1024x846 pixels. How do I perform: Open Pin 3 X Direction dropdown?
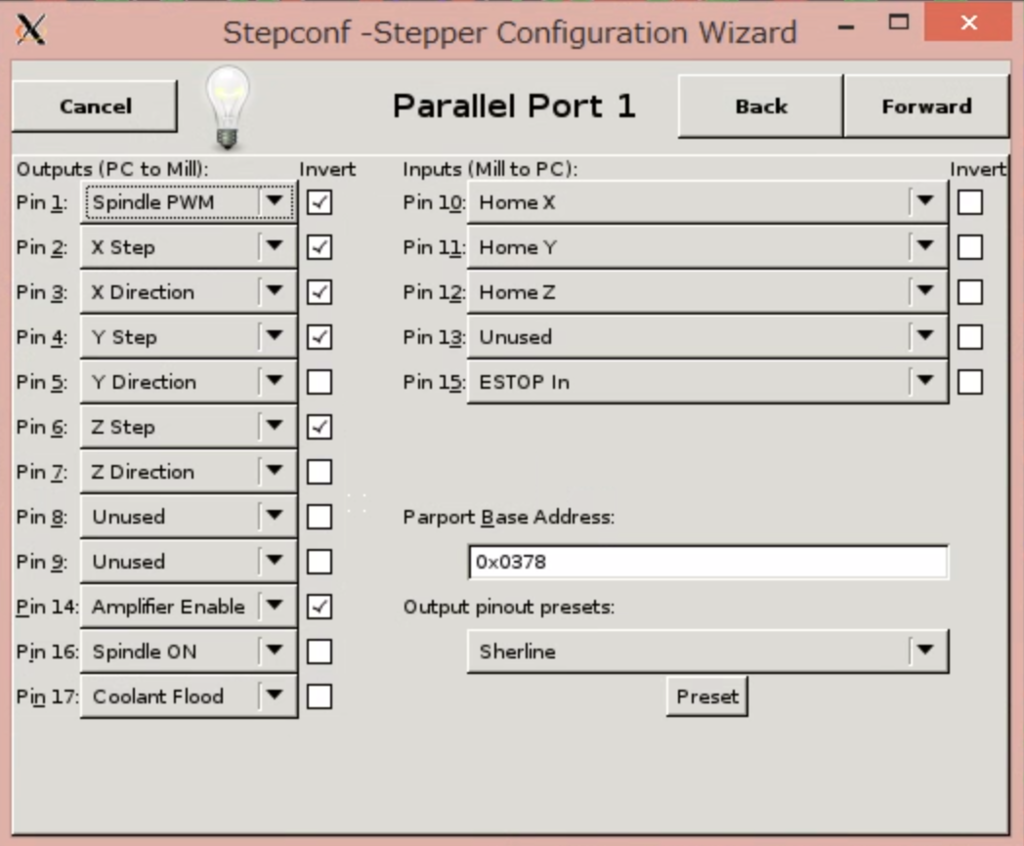point(189,292)
